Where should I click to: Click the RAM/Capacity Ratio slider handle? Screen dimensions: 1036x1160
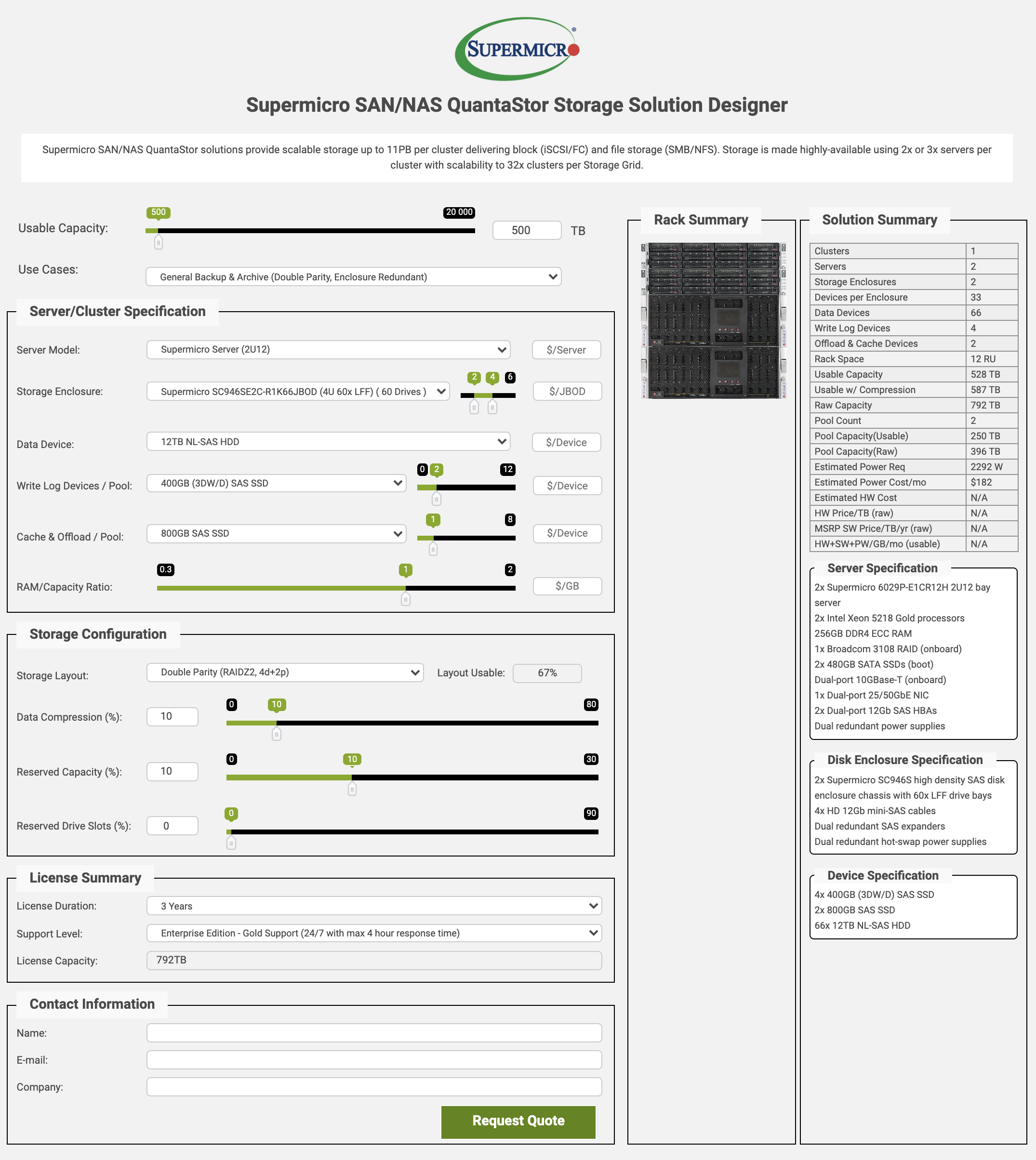tap(405, 599)
